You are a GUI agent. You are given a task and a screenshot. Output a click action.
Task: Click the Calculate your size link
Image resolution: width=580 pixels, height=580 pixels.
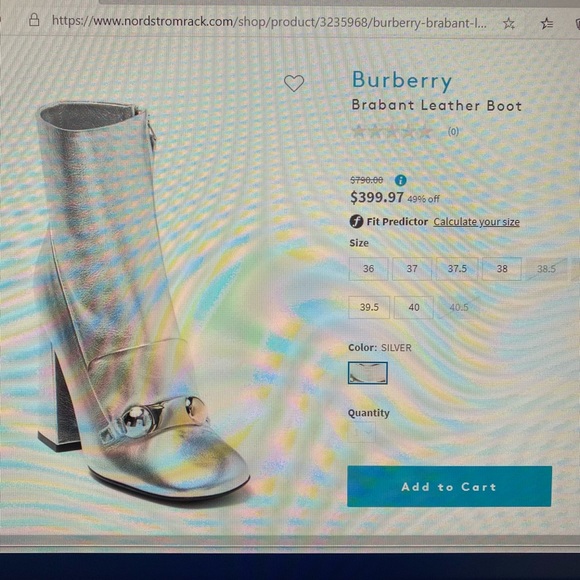click(476, 222)
